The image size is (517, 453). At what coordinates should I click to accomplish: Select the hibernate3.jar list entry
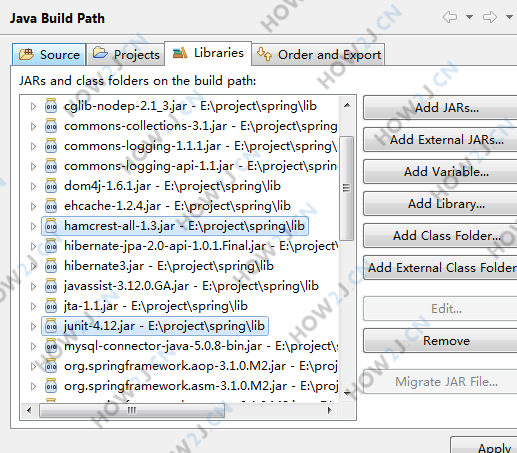[x=169, y=266]
